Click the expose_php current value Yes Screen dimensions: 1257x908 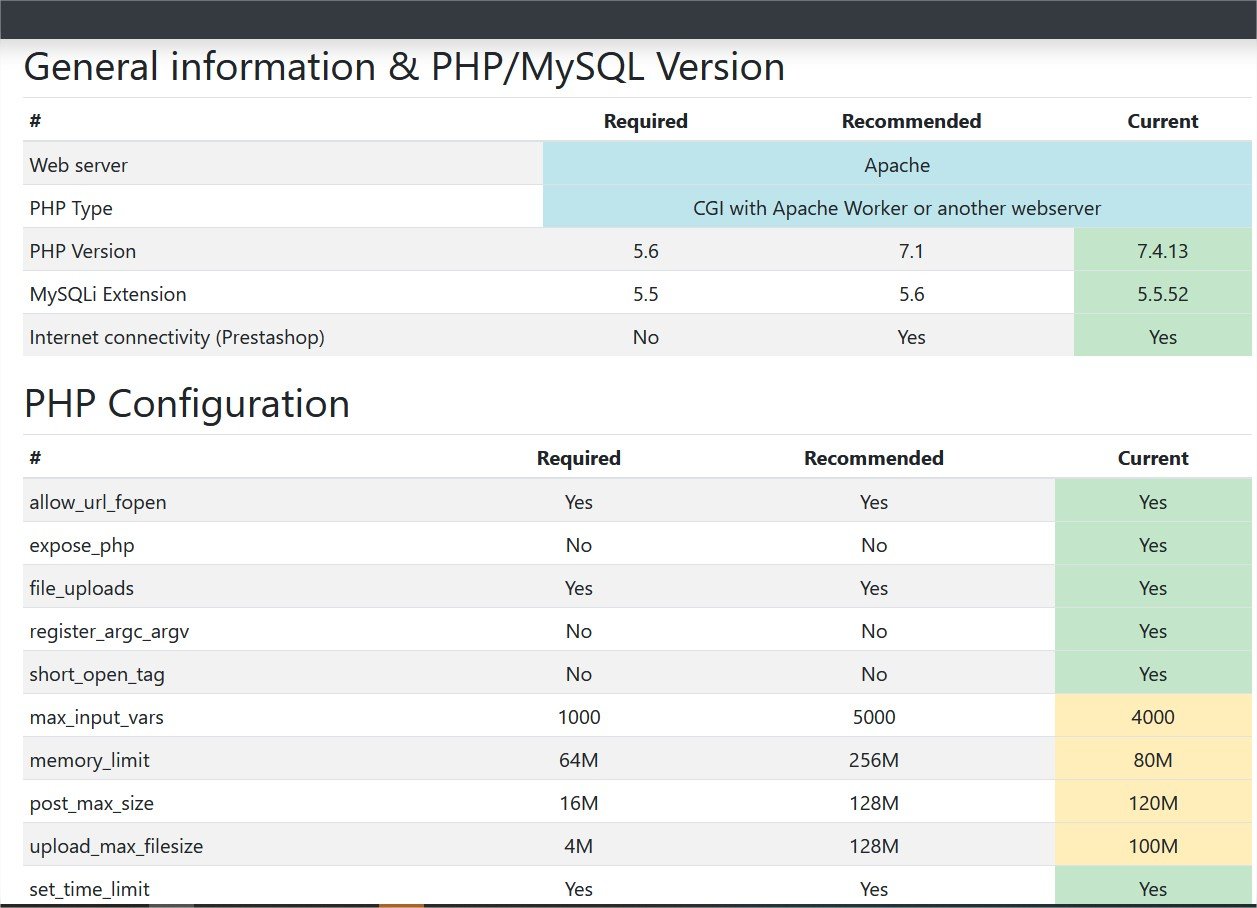point(1153,545)
